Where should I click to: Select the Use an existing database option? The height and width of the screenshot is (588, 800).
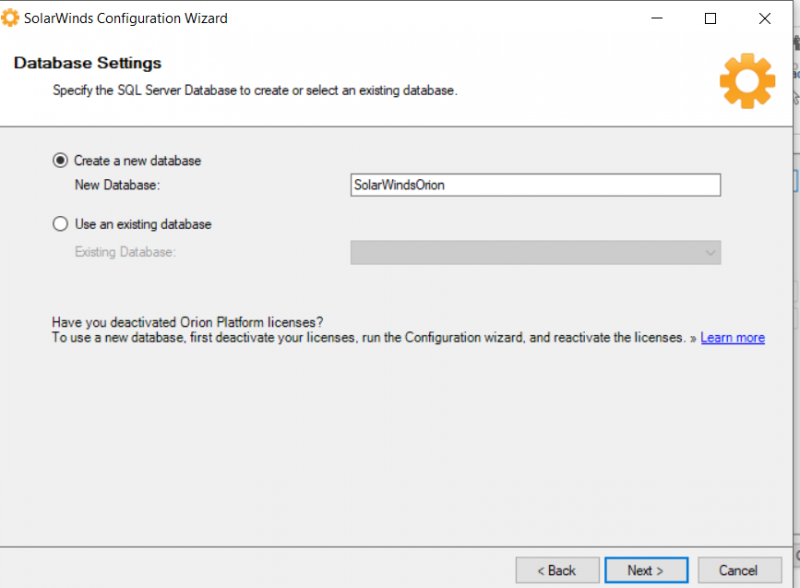(60, 224)
